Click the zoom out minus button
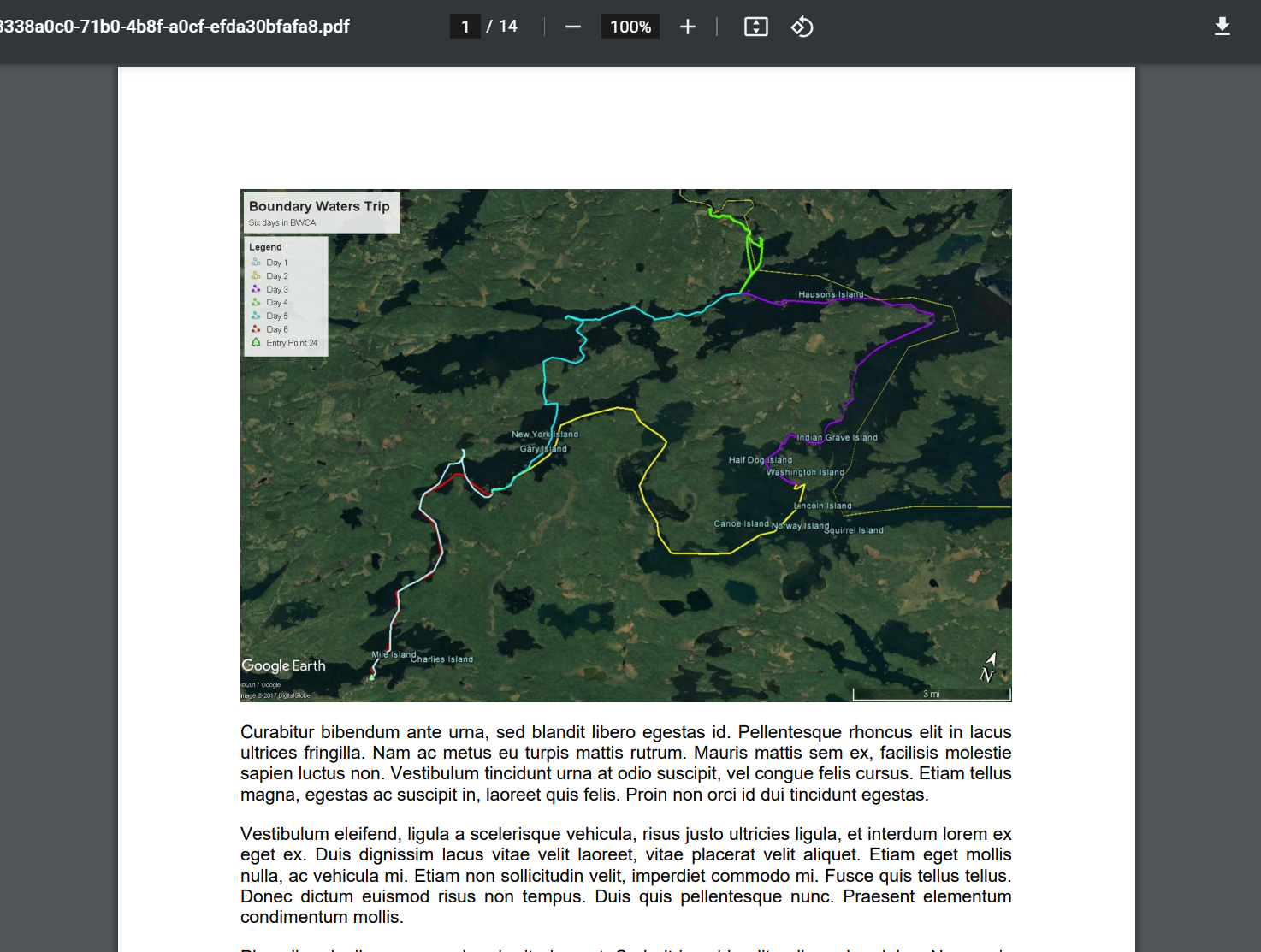Screen dimensions: 1261x952 [x=573, y=27]
